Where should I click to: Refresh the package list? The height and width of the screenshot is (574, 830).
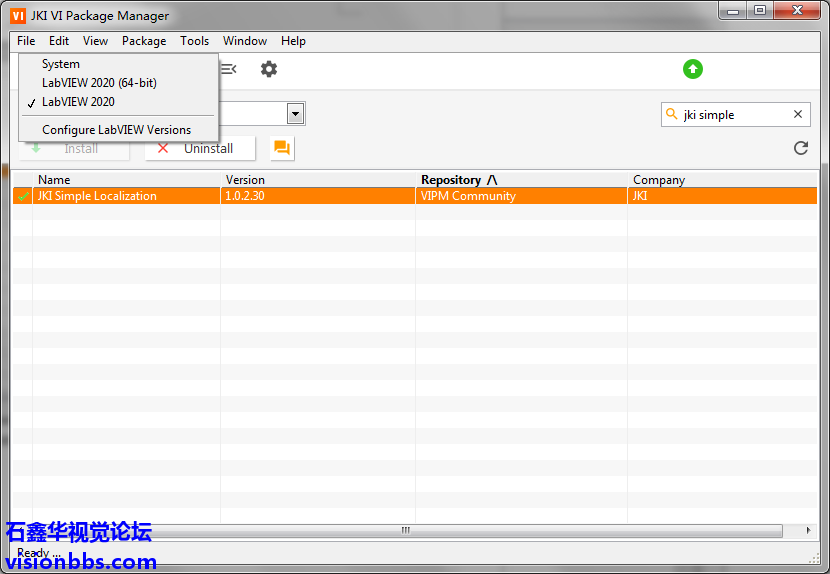(800, 148)
